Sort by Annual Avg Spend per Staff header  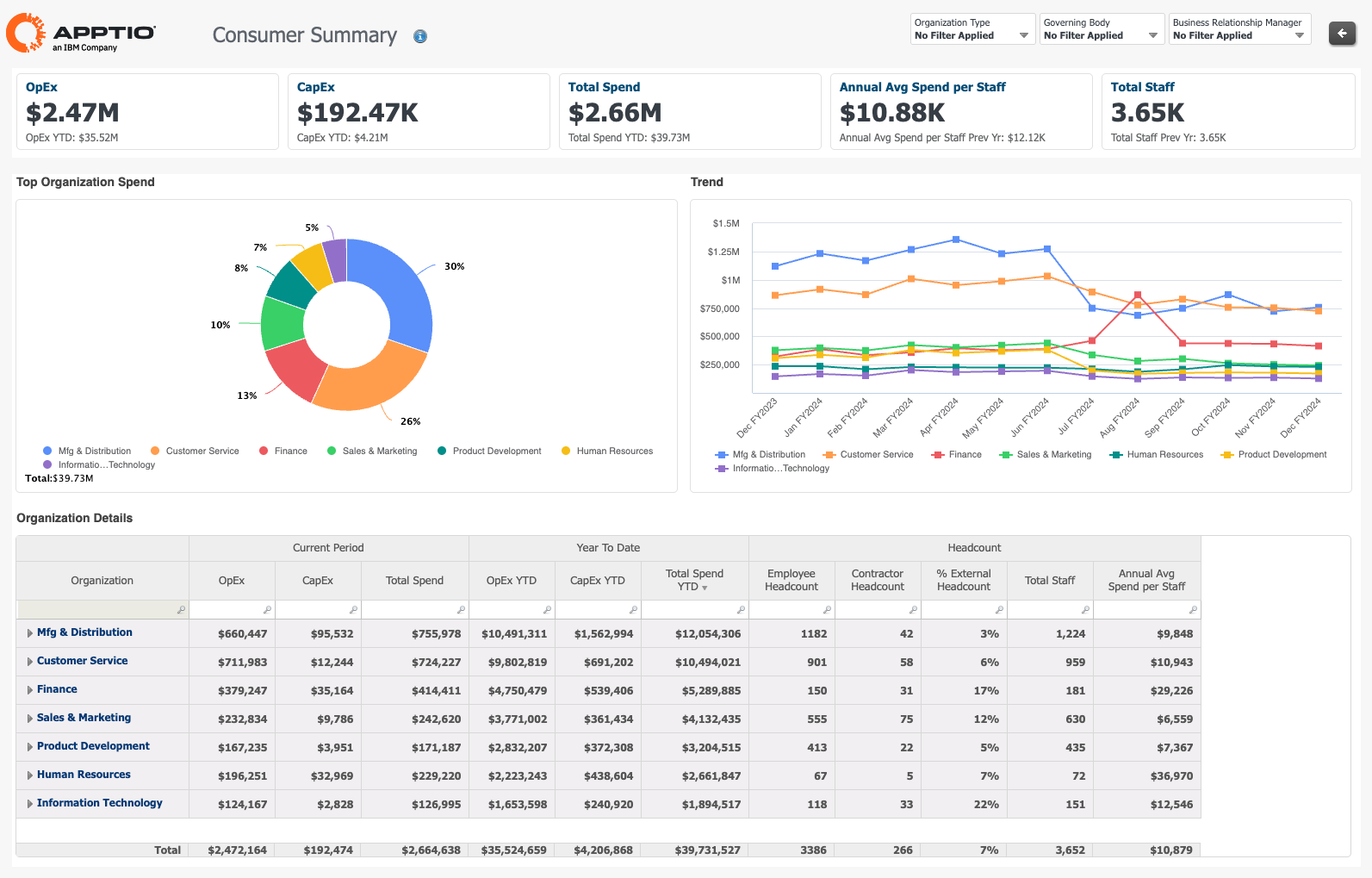pos(1146,580)
